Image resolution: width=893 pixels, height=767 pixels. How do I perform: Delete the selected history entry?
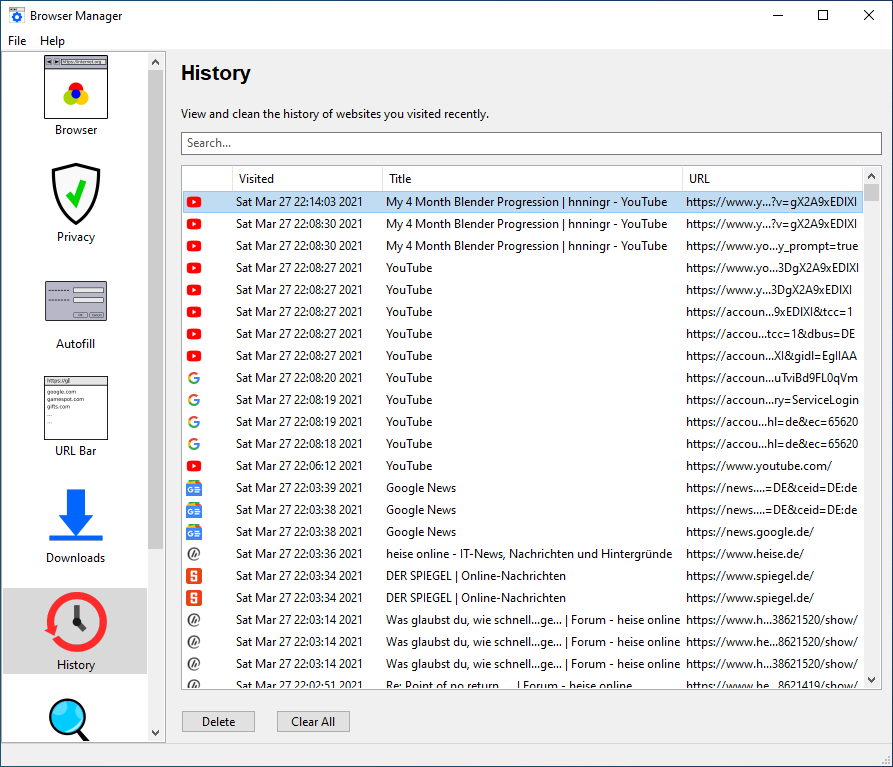(x=219, y=722)
